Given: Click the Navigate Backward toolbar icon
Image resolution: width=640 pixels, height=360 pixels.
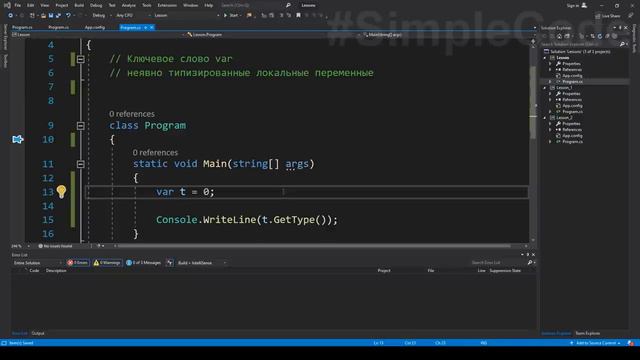Looking at the screenshot, I should (x=10, y=16).
